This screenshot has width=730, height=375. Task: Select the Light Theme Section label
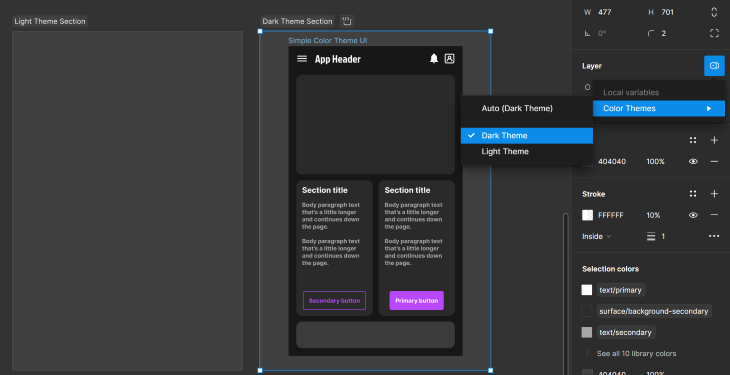[x=50, y=21]
